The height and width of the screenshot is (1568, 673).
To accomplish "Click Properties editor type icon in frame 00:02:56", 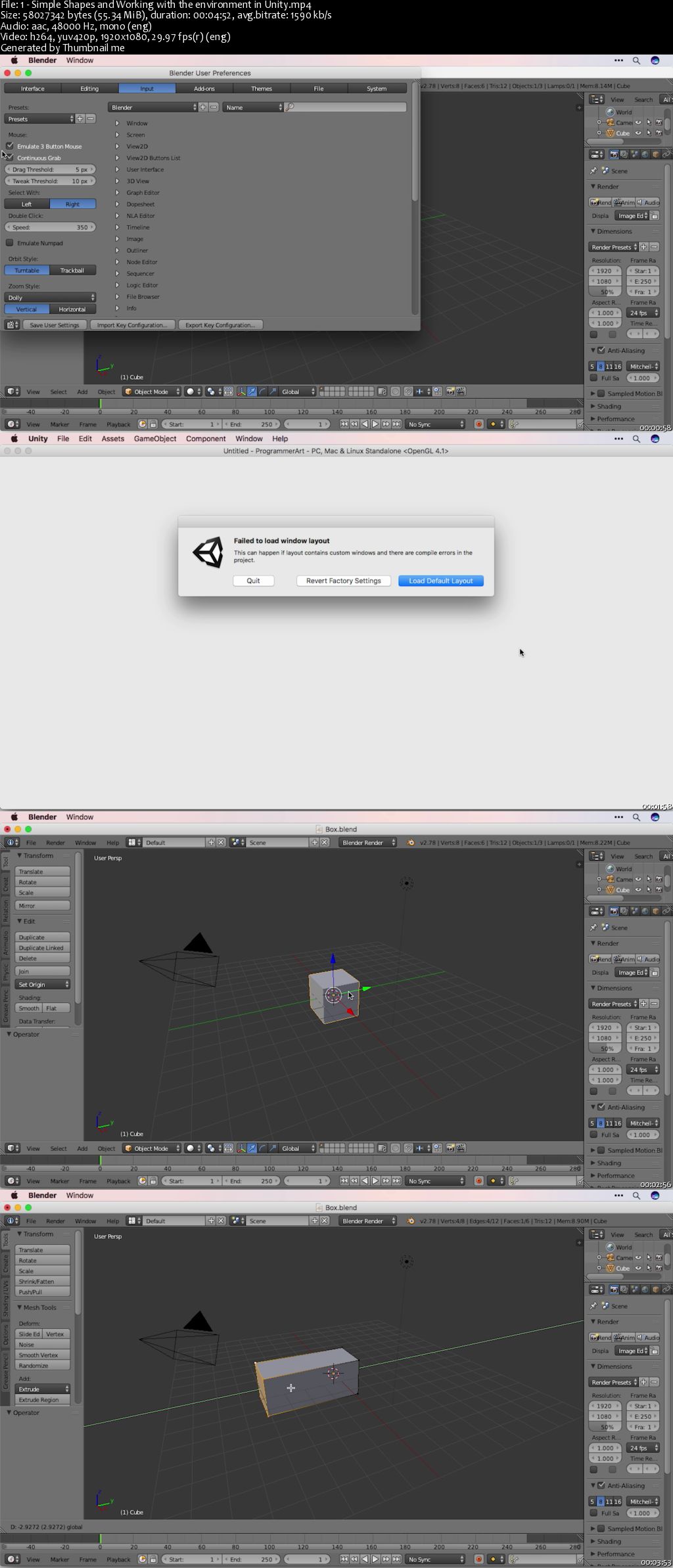I will pyautogui.click(x=597, y=911).
